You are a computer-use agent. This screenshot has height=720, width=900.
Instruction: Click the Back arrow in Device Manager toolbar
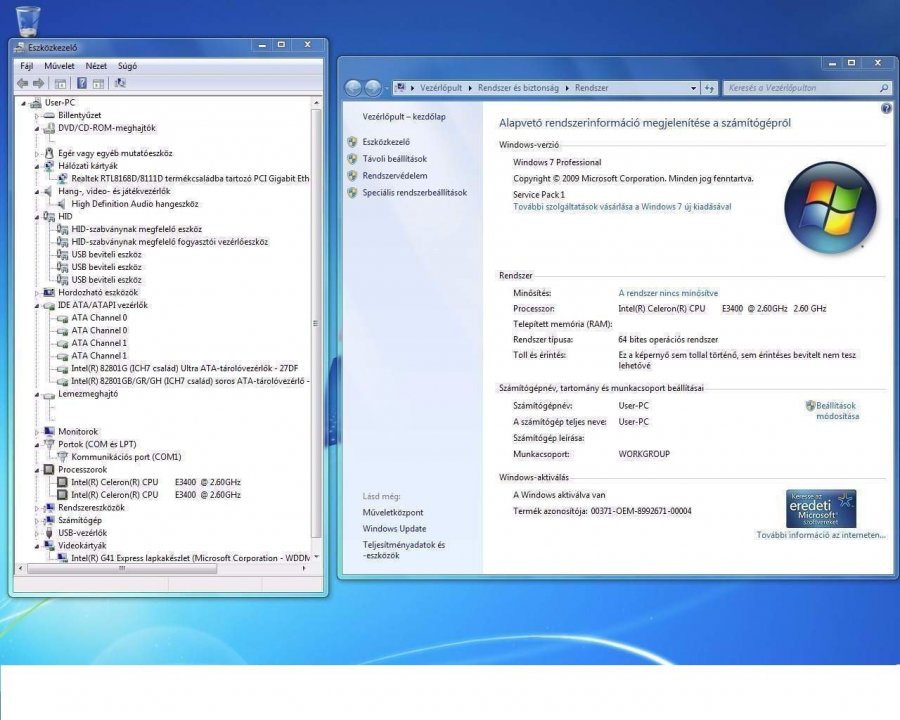[22, 83]
